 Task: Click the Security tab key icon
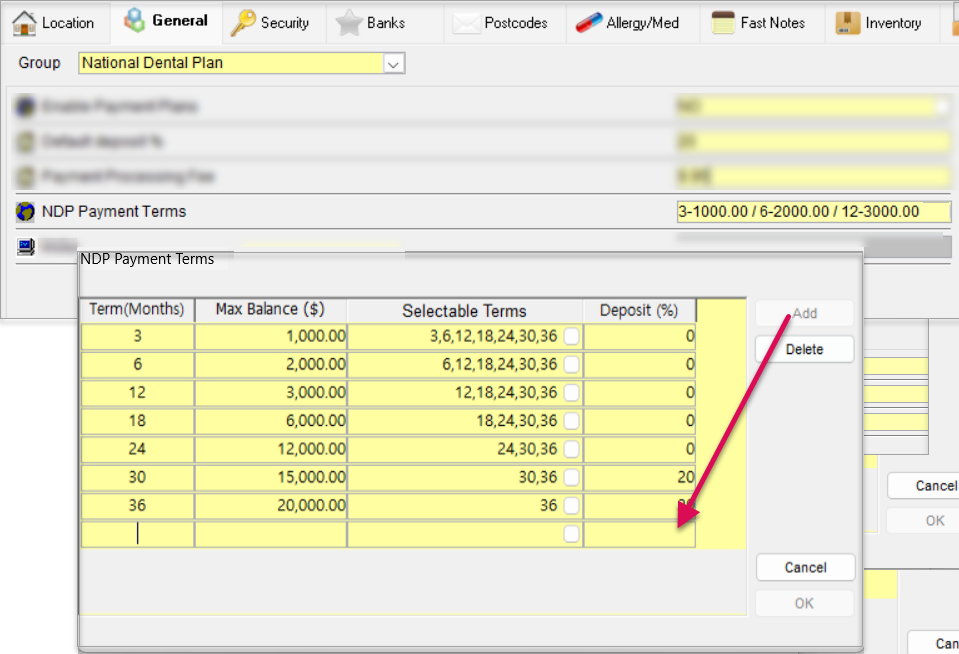coord(243,23)
